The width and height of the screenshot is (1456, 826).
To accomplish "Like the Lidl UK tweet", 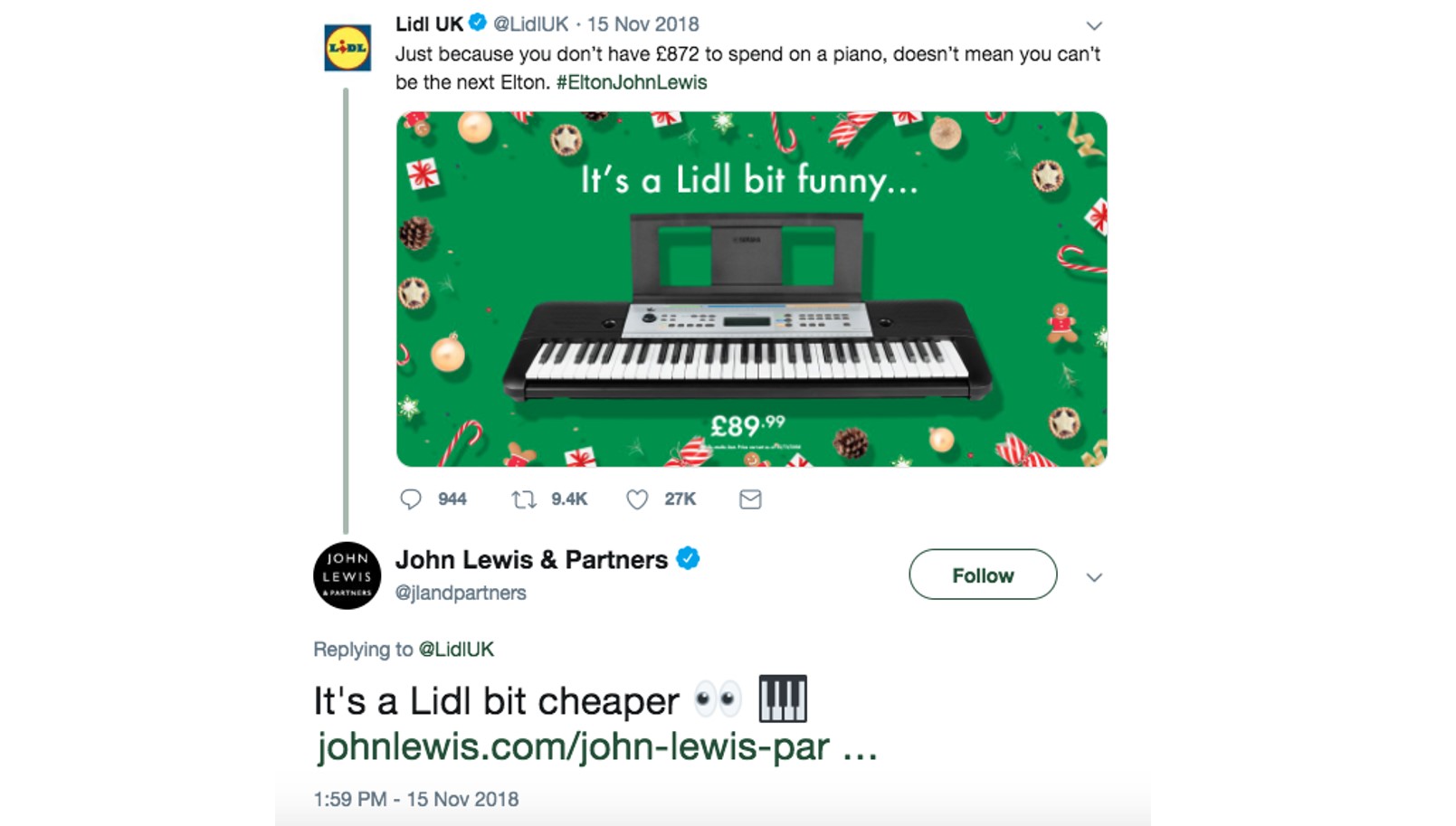I will pyautogui.click(x=637, y=499).
